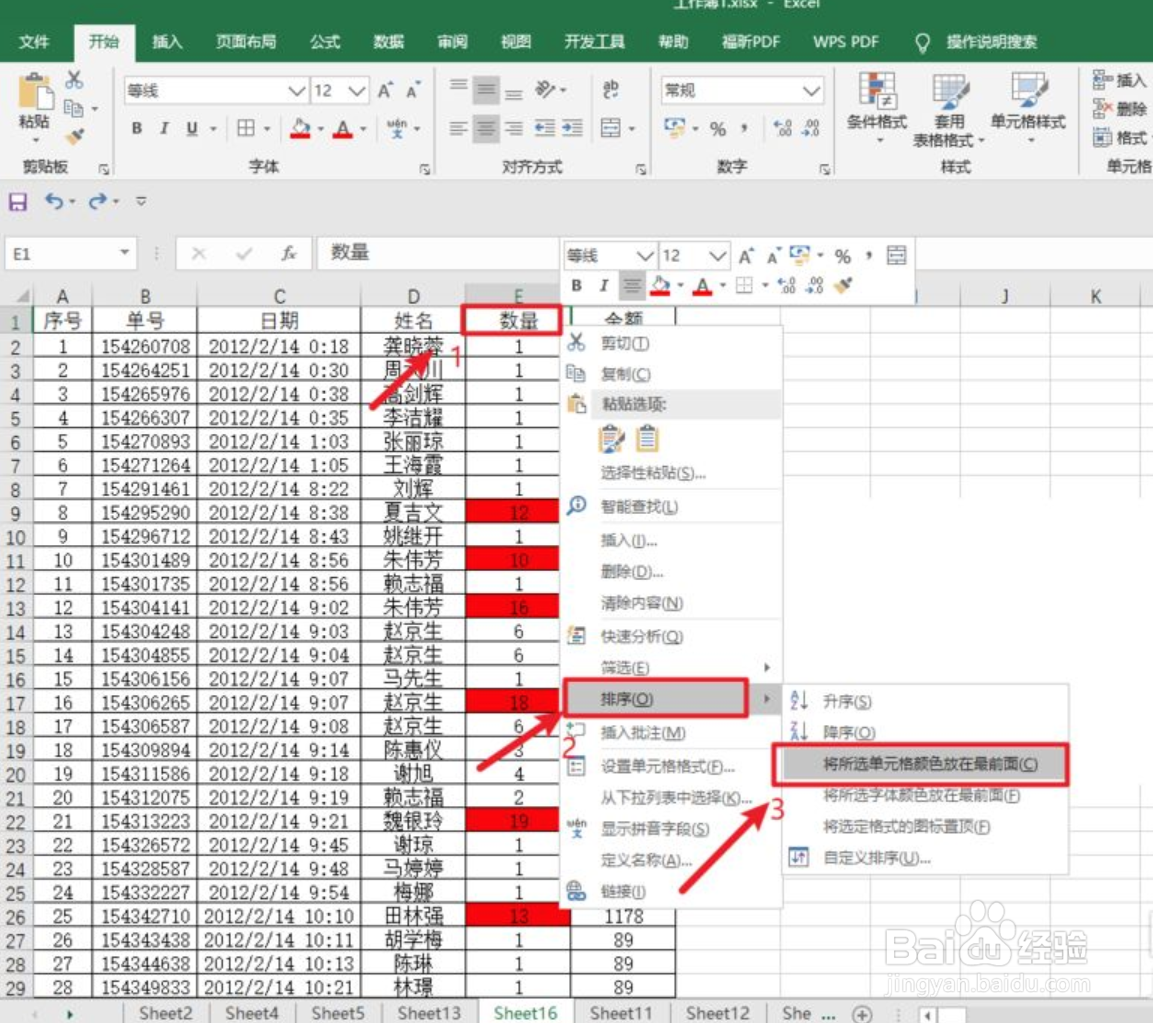Switch to the 公式 ribbon tab

tap(324, 42)
